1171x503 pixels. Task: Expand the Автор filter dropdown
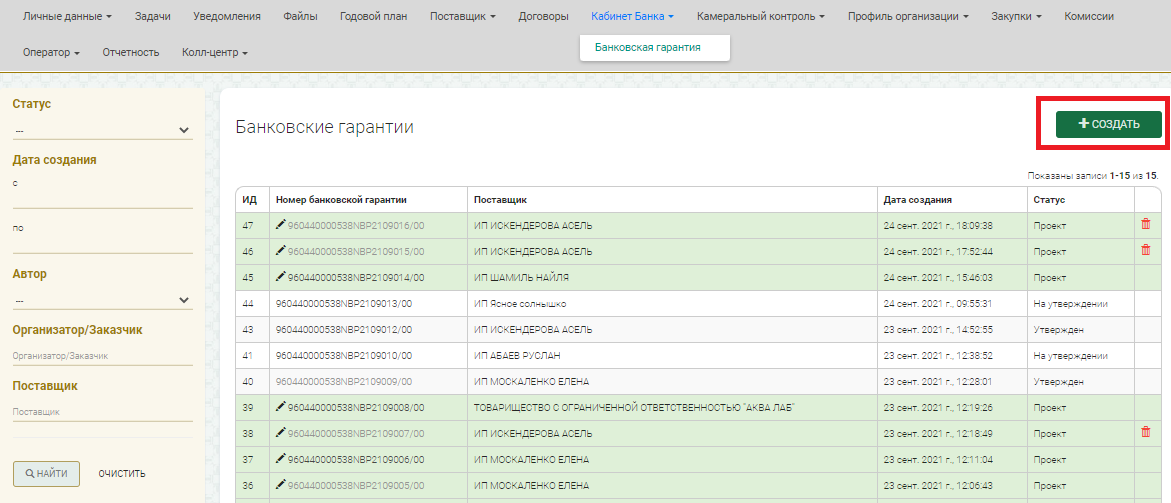102,300
